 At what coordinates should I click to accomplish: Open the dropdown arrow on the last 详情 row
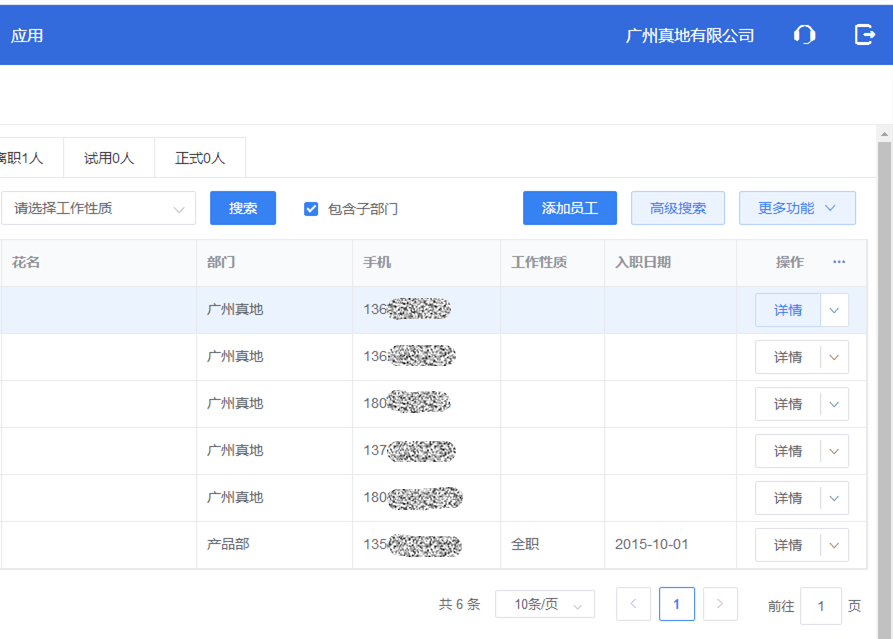833,545
